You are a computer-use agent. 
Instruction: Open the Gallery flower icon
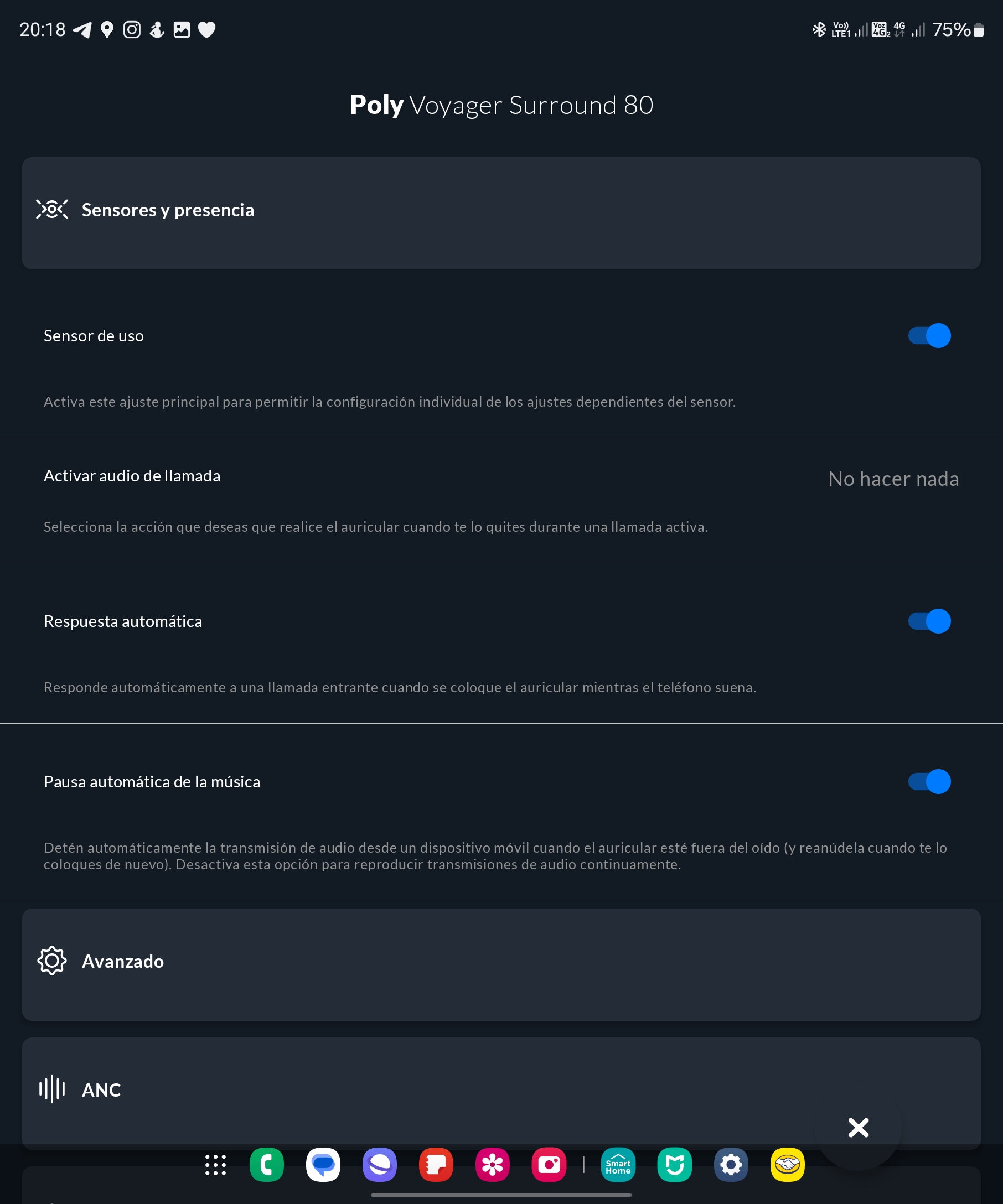(x=492, y=1165)
